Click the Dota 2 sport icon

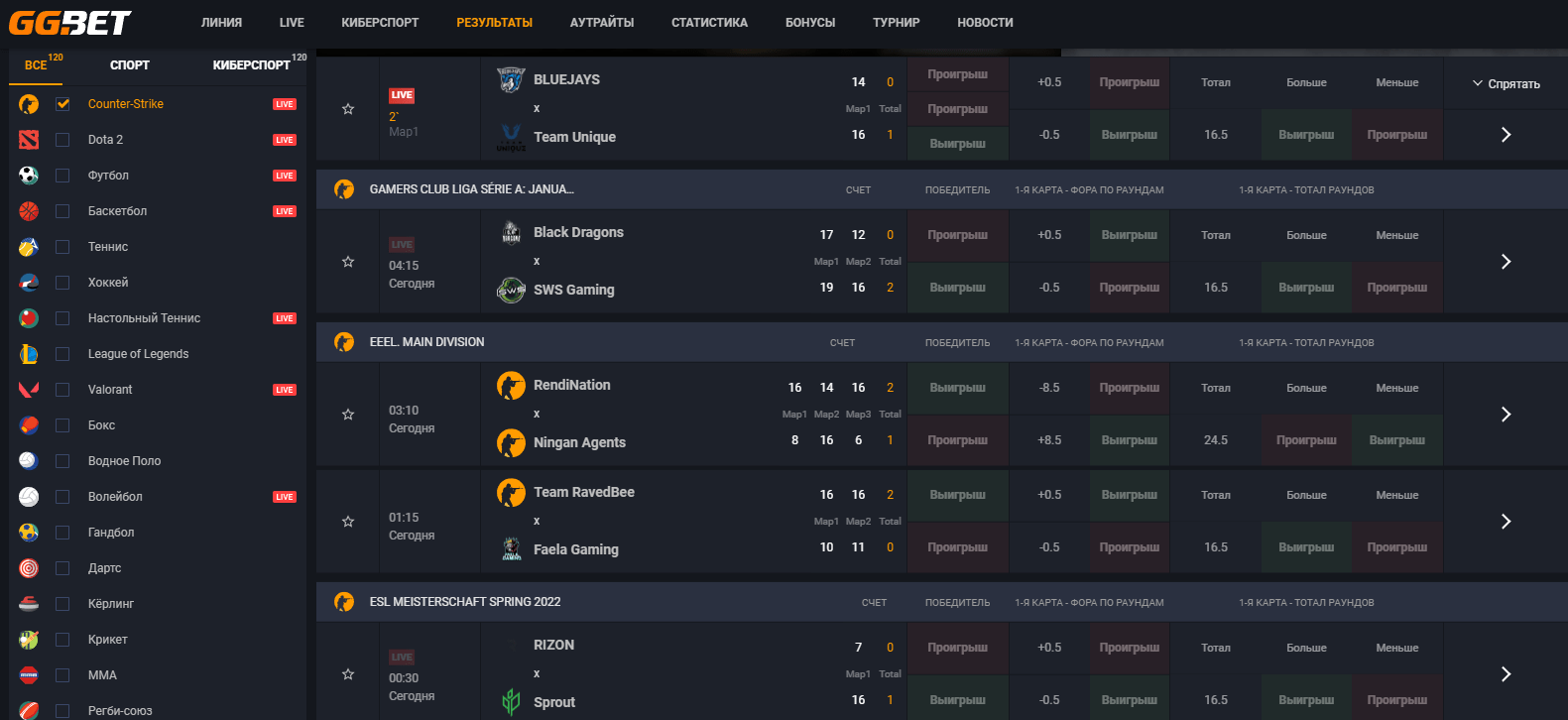(x=29, y=140)
